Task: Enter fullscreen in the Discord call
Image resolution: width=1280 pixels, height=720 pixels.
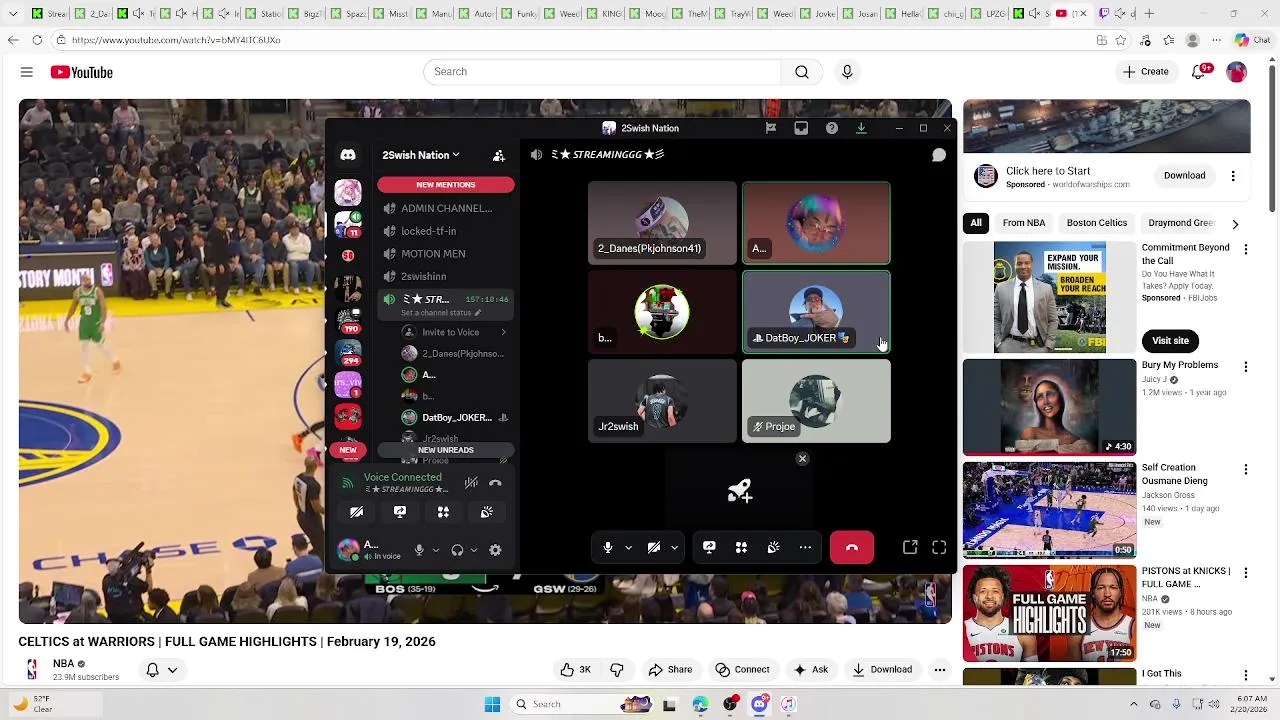Action: point(939,547)
